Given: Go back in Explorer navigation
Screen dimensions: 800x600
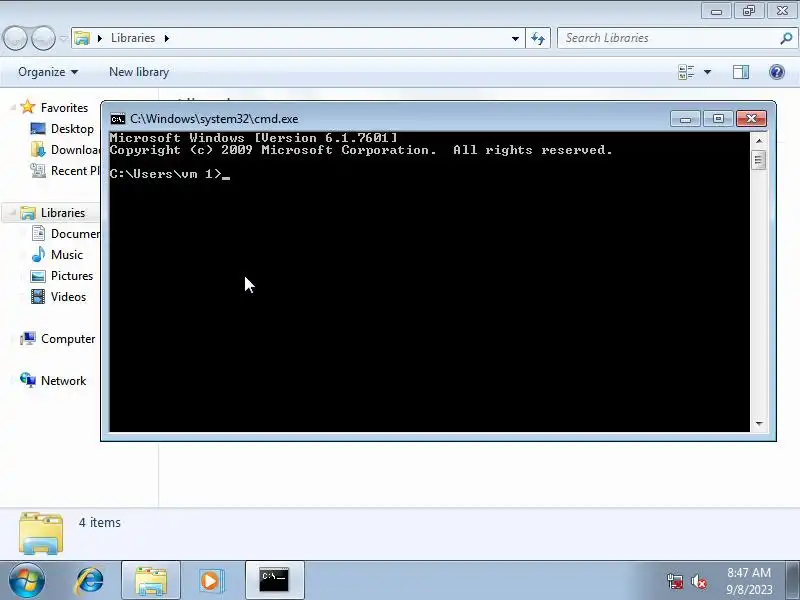Looking at the screenshot, I should (x=15, y=38).
